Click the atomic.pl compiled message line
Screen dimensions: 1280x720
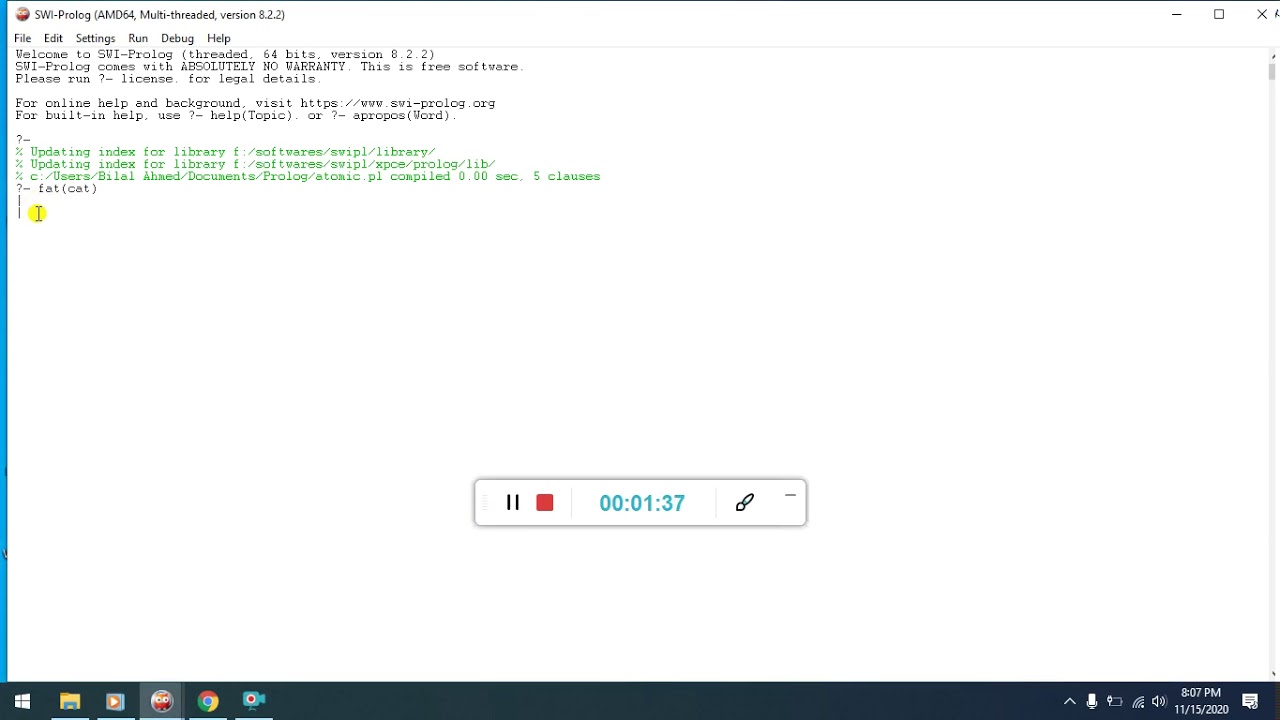[308, 176]
